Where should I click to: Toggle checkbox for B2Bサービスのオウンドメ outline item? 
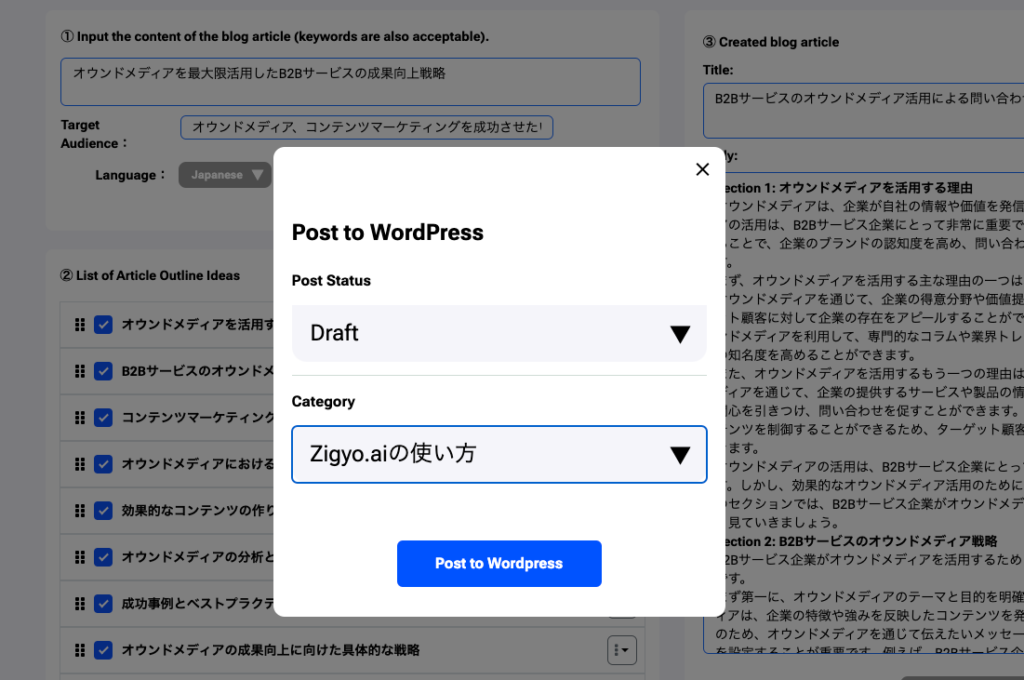click(x=103, y=371)
